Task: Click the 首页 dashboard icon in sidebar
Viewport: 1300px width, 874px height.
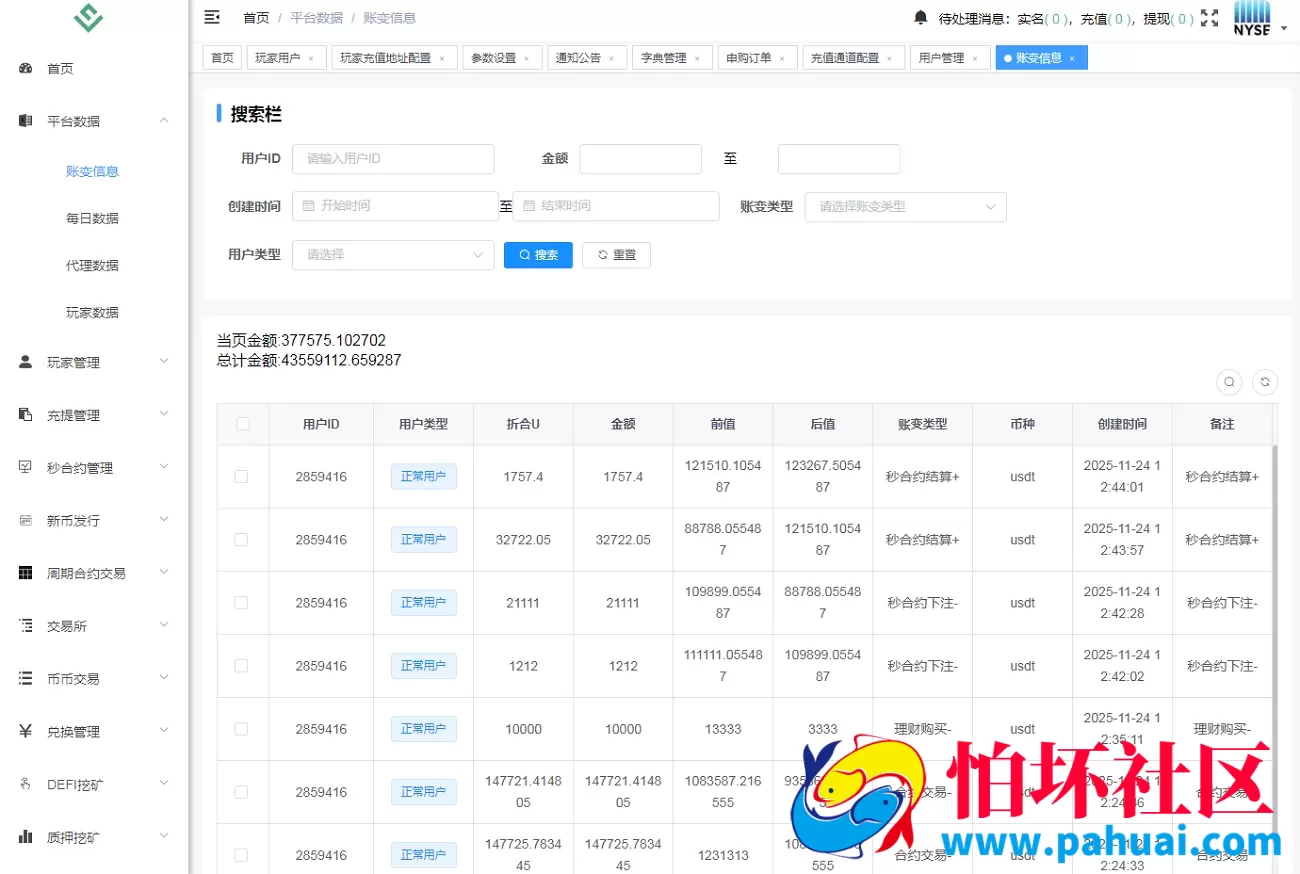Action: 26,68
